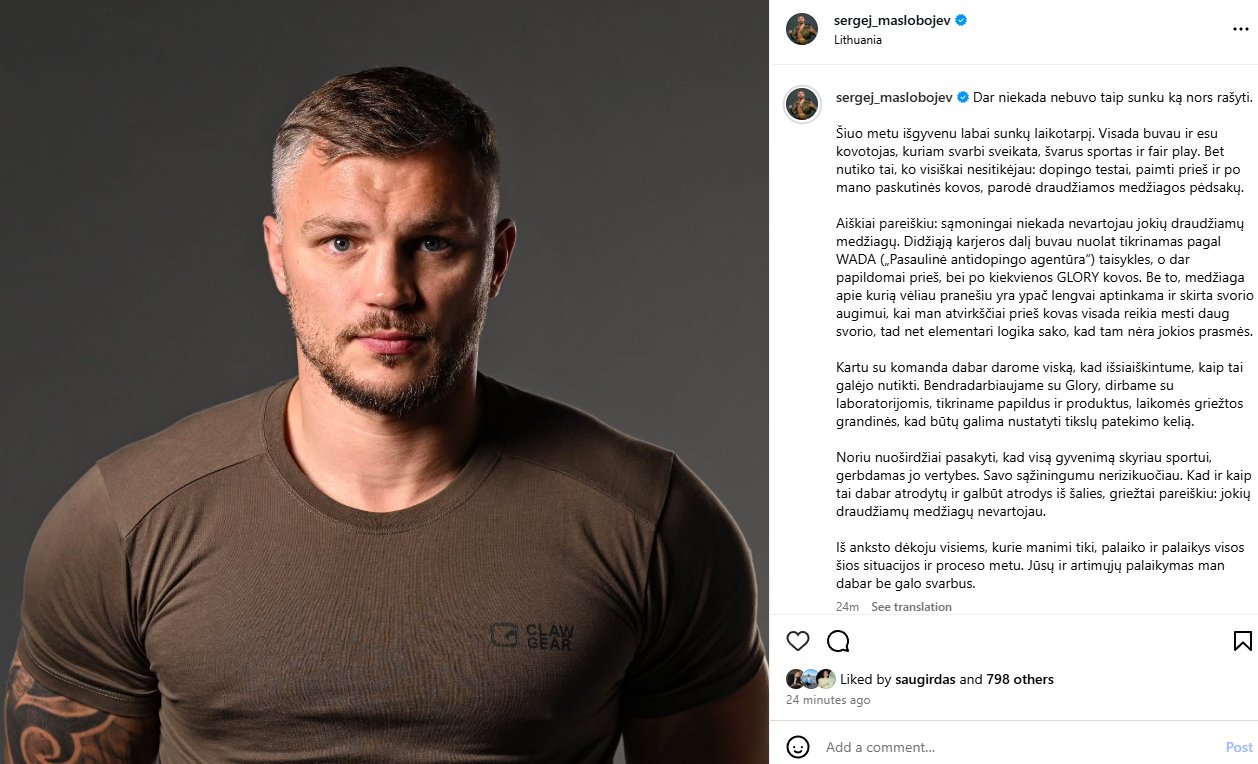Save post with the bookmark icon

coord(1242,641)
